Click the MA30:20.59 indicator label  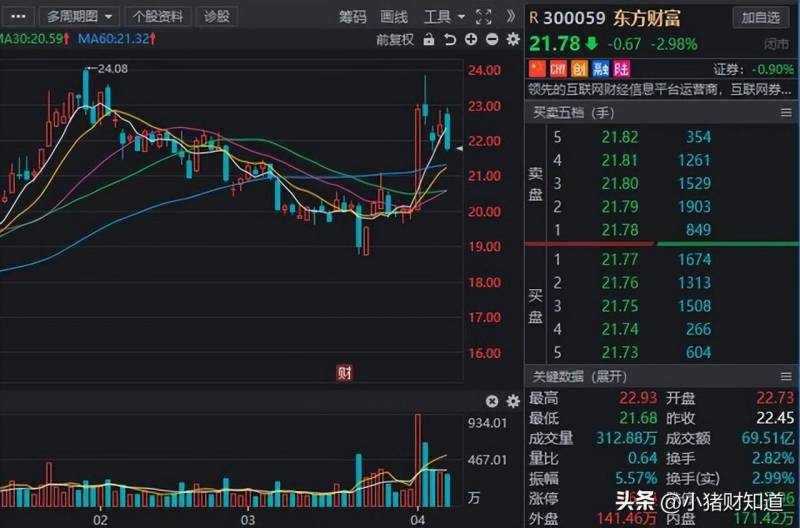35,39
